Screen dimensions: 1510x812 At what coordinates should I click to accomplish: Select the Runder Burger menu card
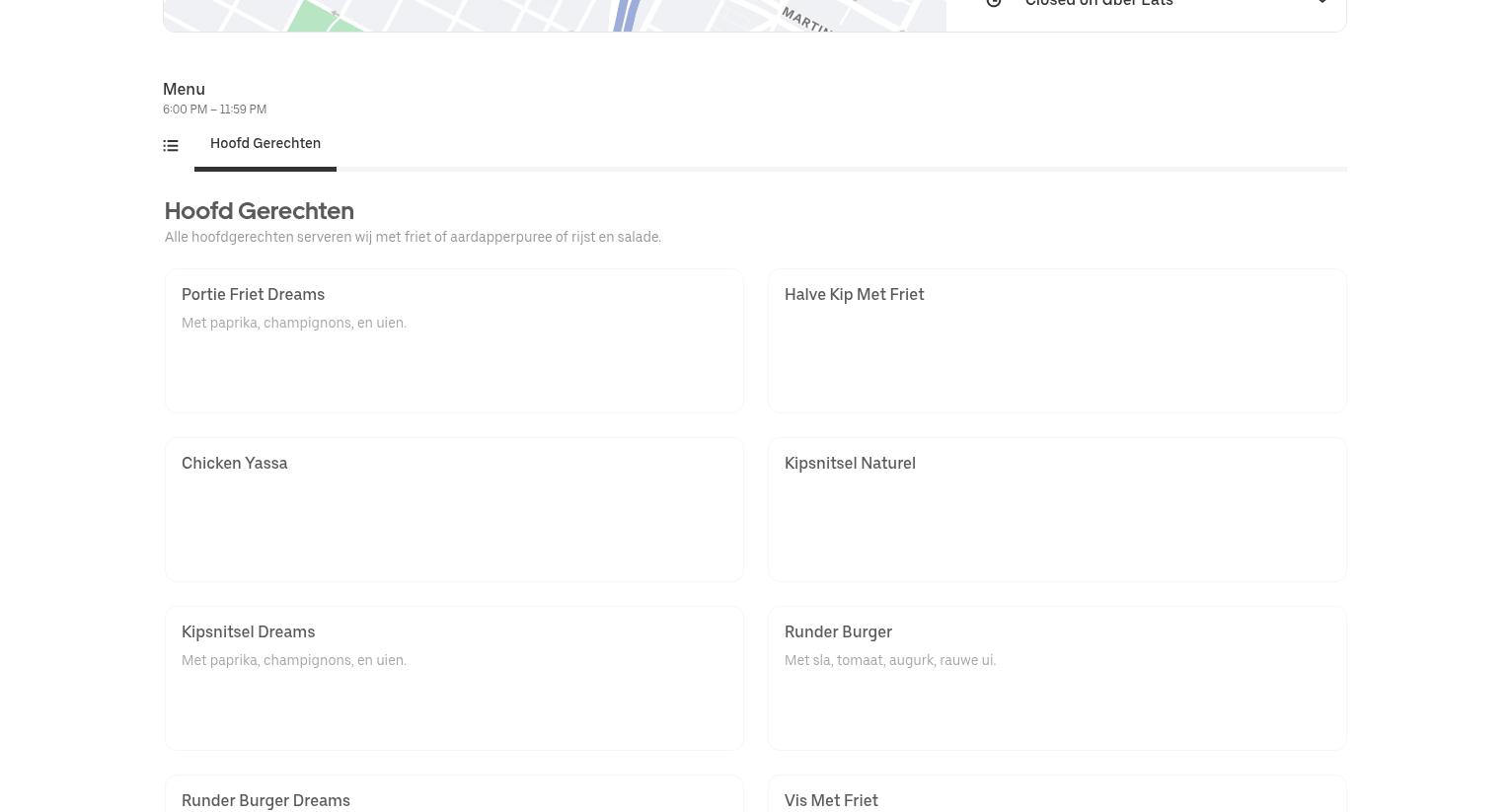coord(1056,678)
